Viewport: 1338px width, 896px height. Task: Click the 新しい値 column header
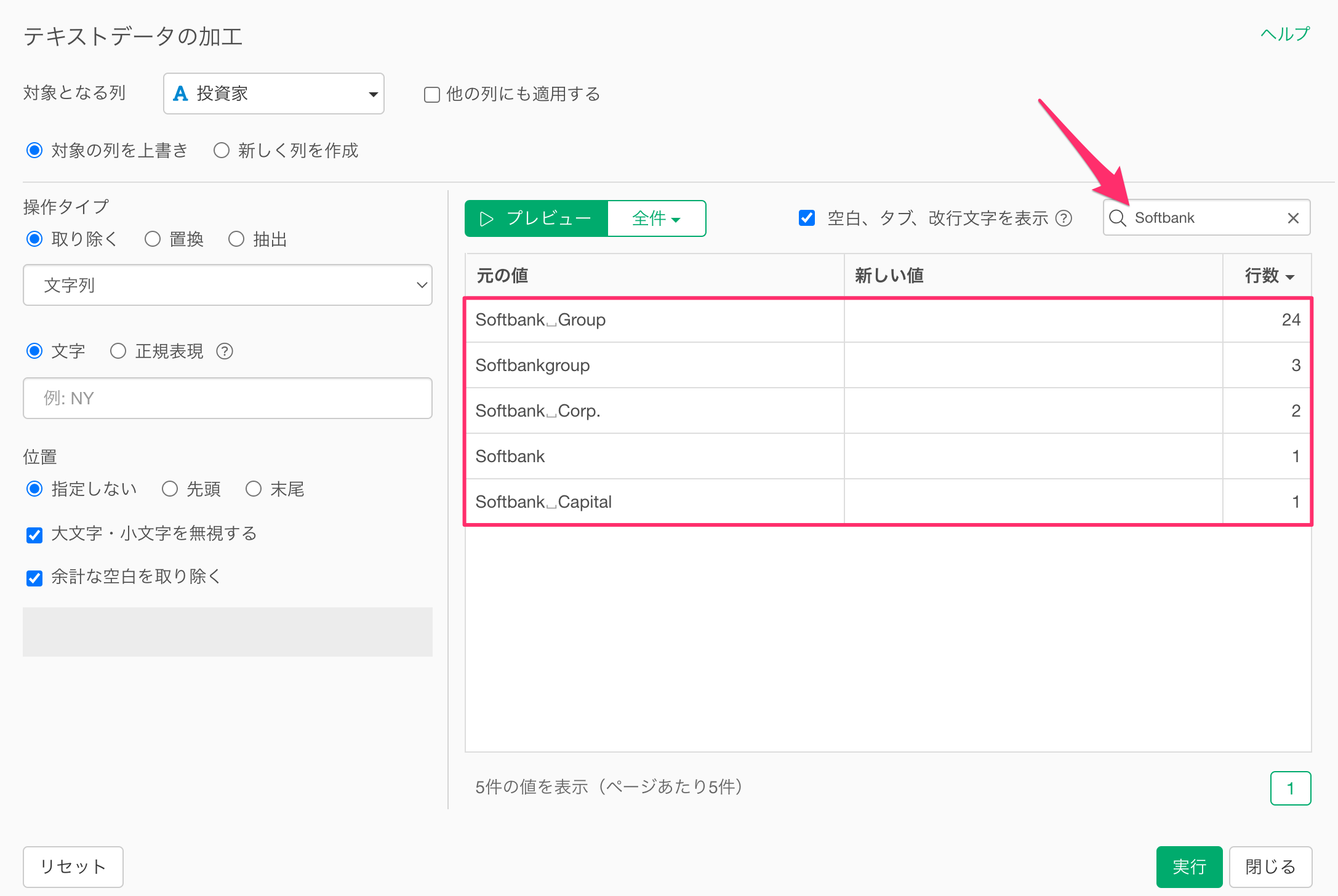pyautogui.click(x=1033, y=275)
